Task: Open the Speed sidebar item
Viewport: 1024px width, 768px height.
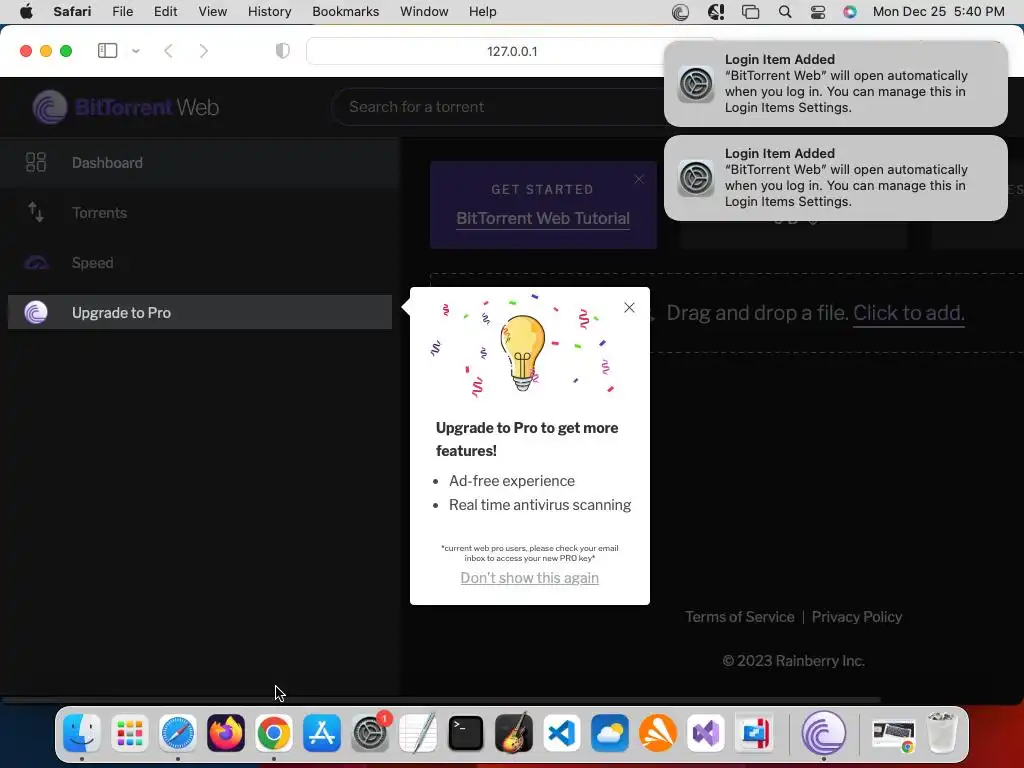Action: coord(200,263)
